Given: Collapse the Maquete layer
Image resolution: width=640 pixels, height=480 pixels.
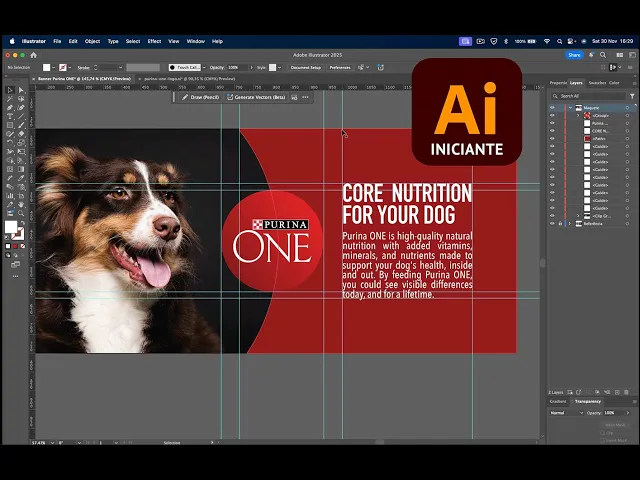Looking at the screenshot, I should pyautogui.click(x=570, y=108).
